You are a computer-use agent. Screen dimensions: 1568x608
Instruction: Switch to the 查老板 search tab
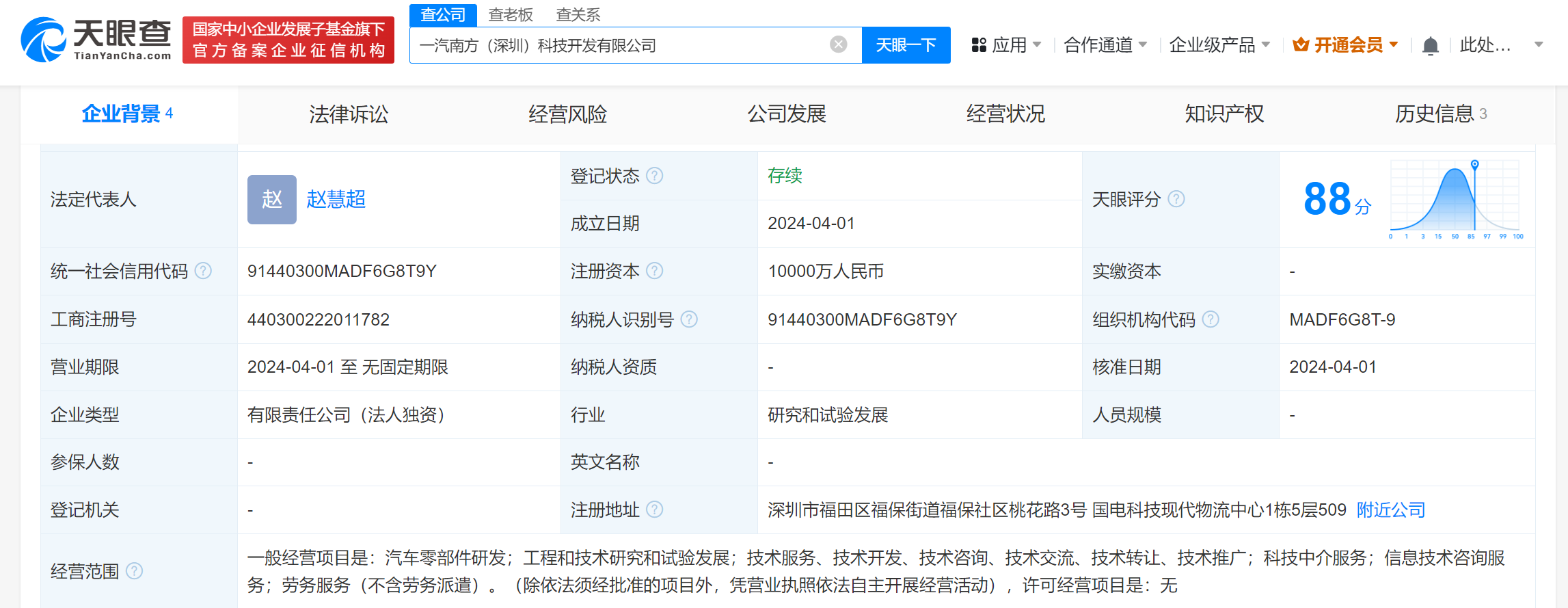(510, 14)
